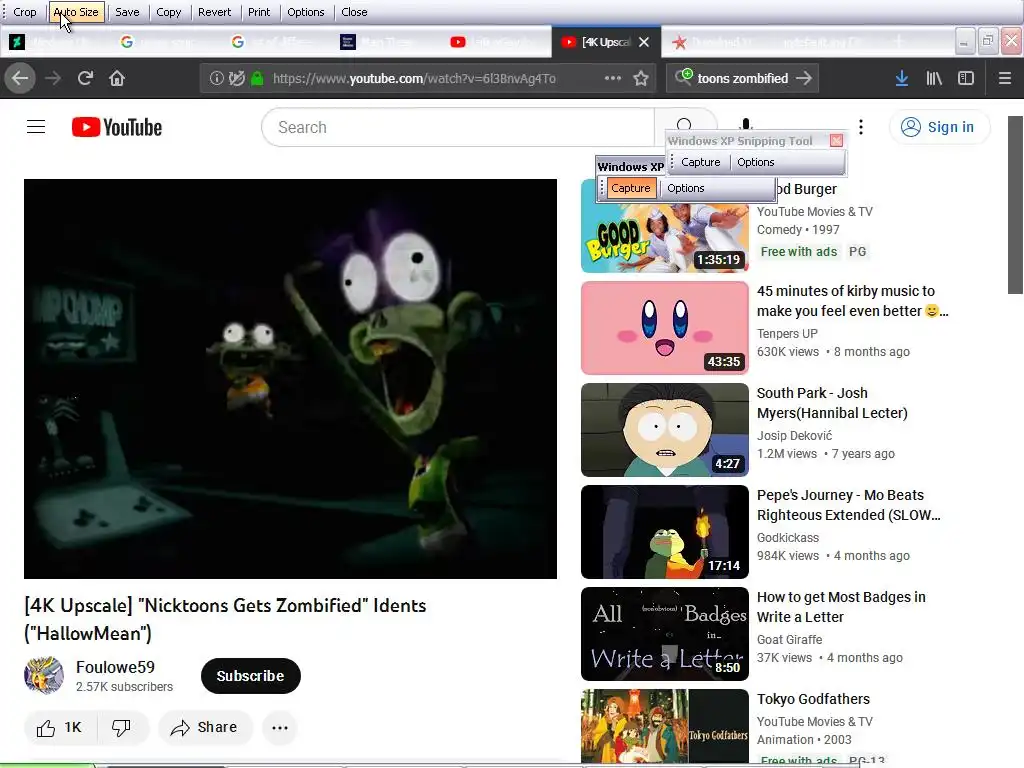Open the Kirby music video thumbnail
1024x768 pixels.
[665, 328]
